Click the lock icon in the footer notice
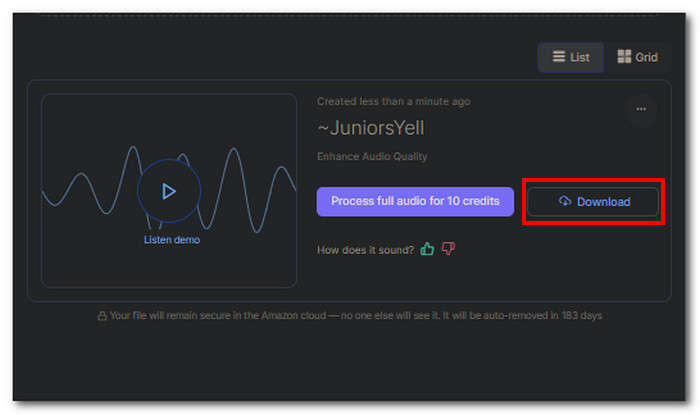The height and width of the screenshot is (415, 700). coord(102,315)
